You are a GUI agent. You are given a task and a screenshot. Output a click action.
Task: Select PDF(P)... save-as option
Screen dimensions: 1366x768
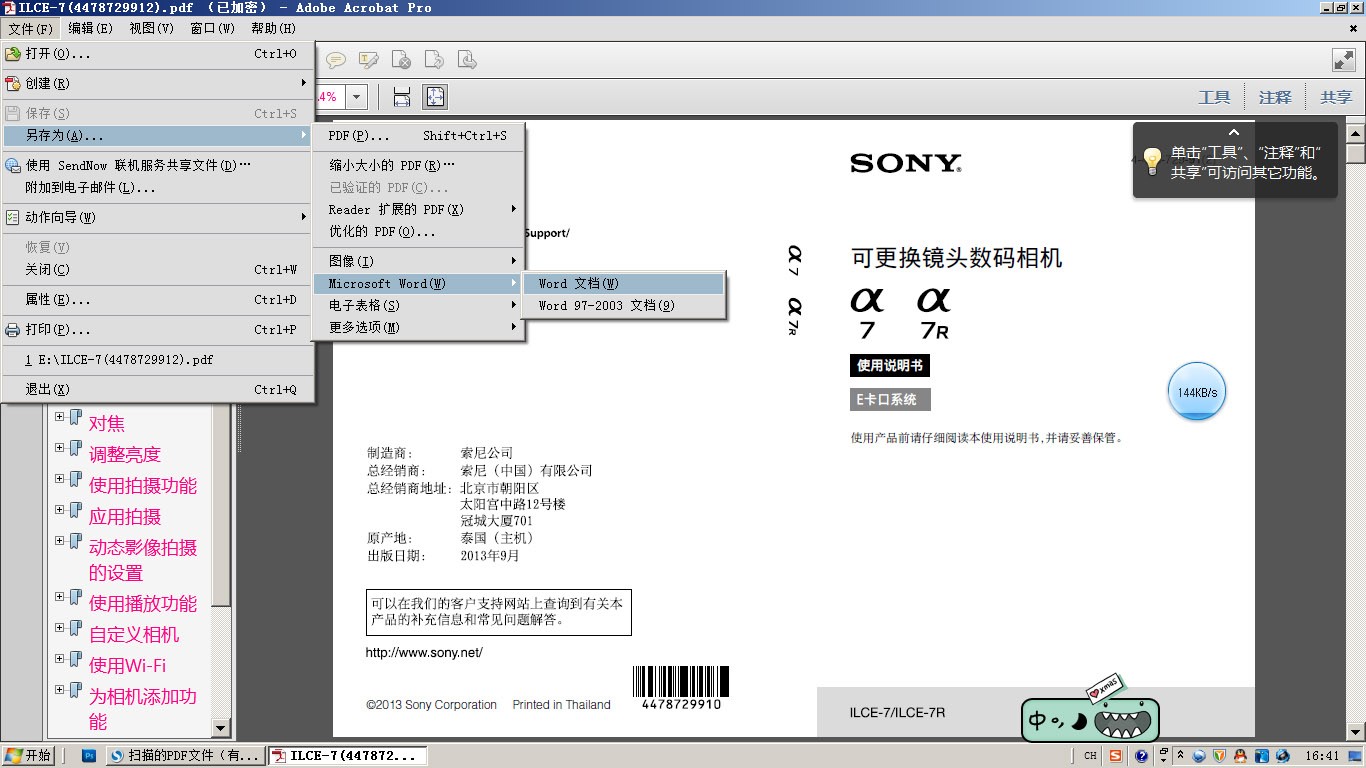click(x=419, y=136)
